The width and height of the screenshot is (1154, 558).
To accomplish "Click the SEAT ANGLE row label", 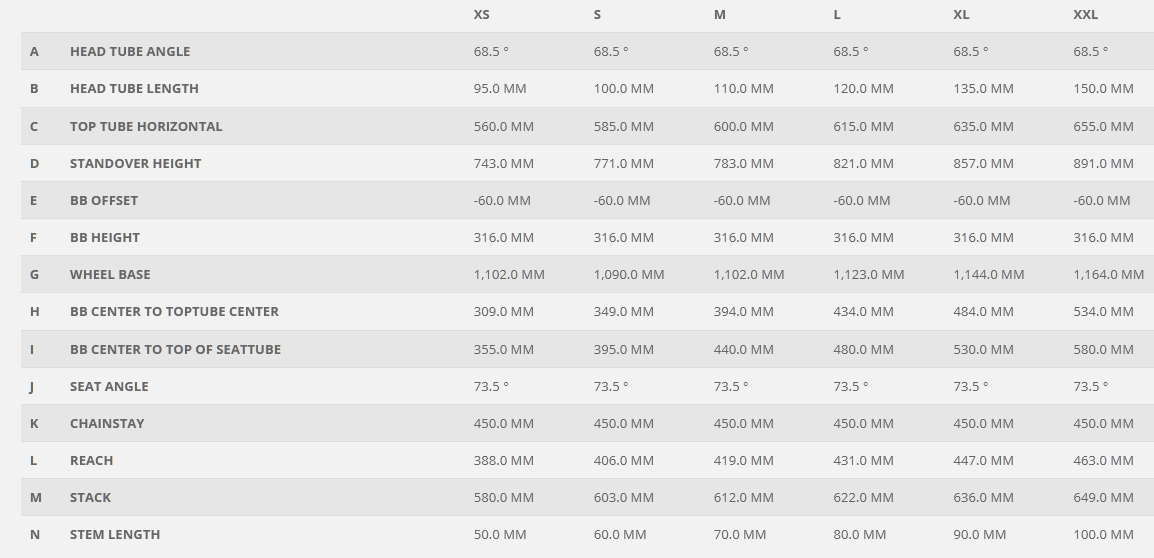I will [x=109, y=386].
